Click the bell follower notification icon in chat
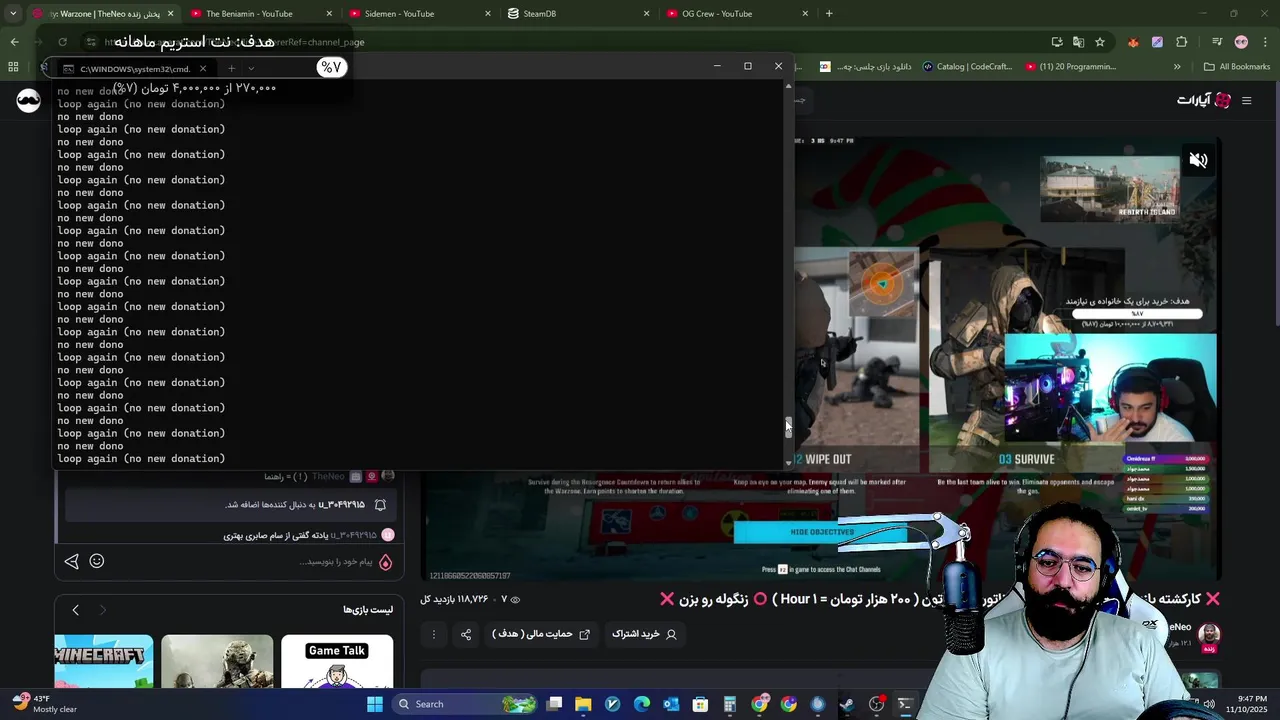 click(380, 505)
